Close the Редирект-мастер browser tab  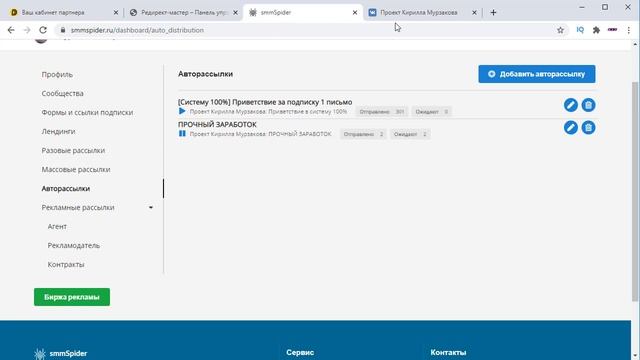click(235, 13)
